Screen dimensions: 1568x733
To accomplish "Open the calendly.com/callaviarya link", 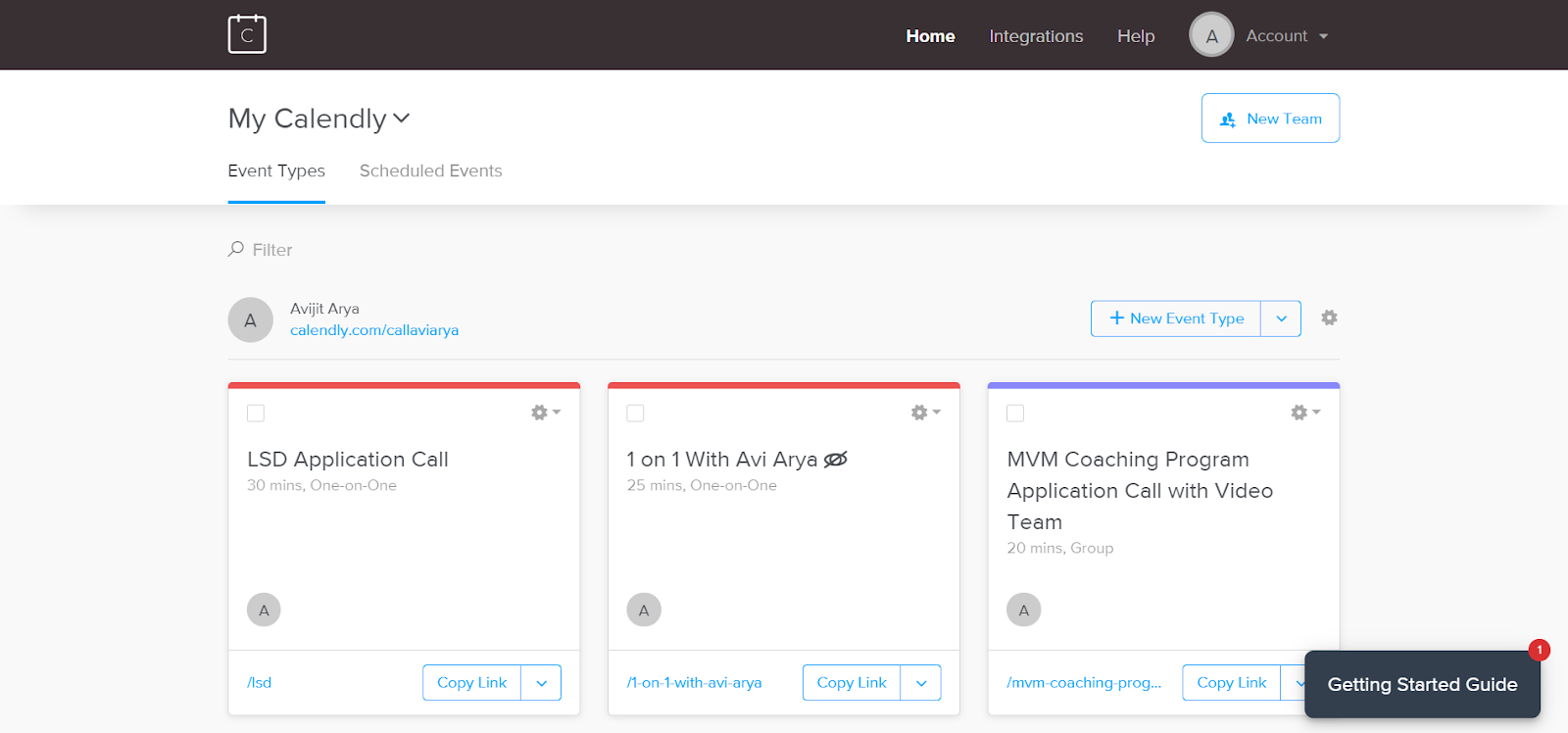I will (374, 330).
